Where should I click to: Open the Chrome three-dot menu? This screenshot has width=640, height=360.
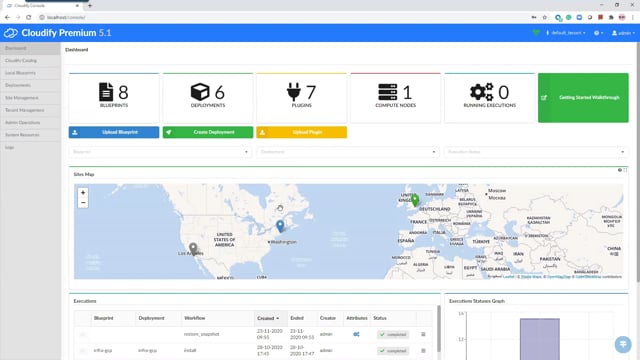633,18
